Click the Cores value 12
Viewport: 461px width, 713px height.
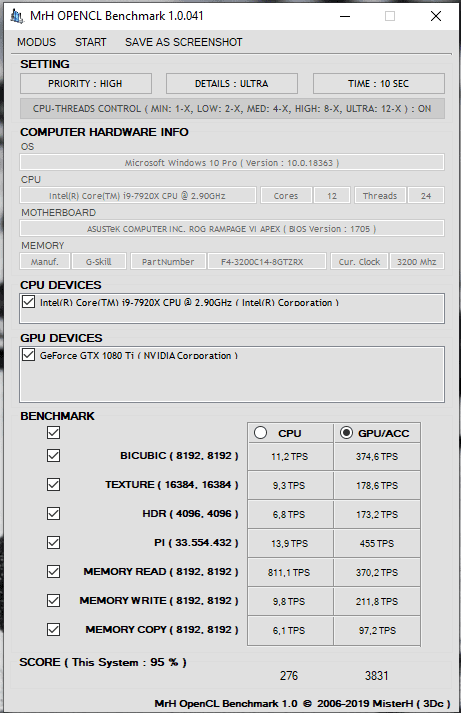(332, 196)
